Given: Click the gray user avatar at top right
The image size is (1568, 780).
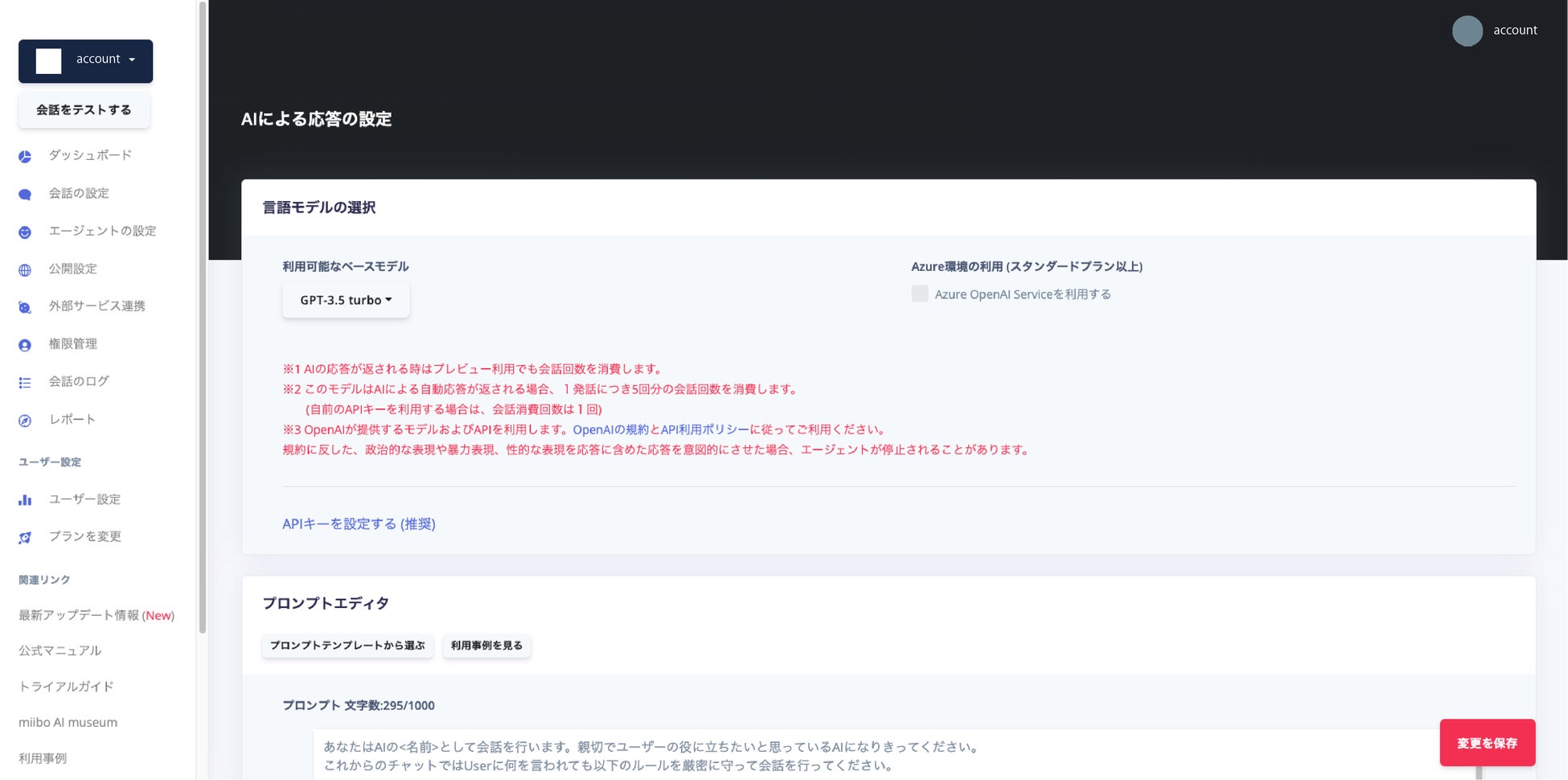Looking at the screenshot, I should 1467,31.
